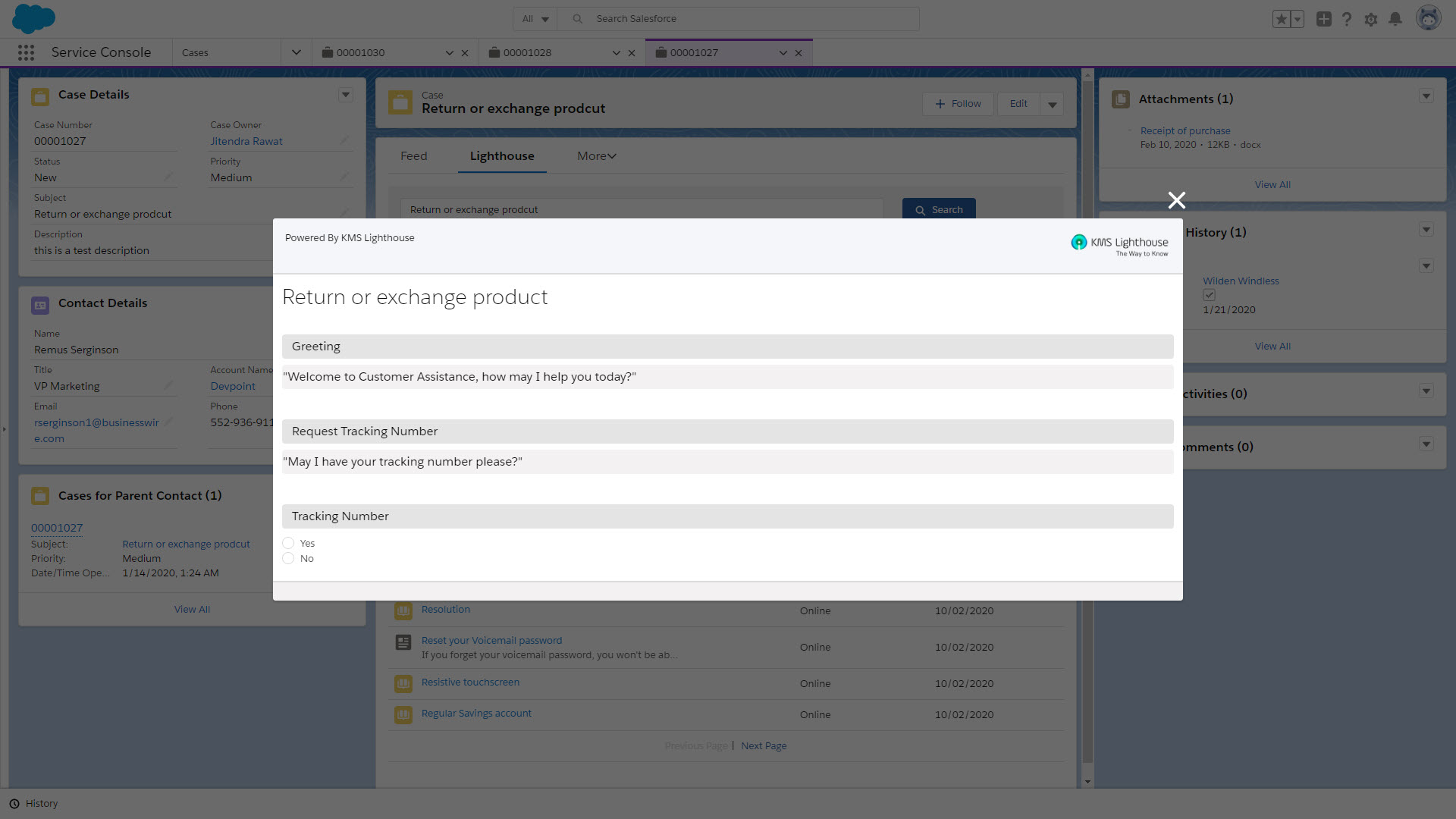This screenshot has height=819, width=1456.
Task: Toggle the Wilden Windless task checkbox
Action: [x=1209, y=295]
